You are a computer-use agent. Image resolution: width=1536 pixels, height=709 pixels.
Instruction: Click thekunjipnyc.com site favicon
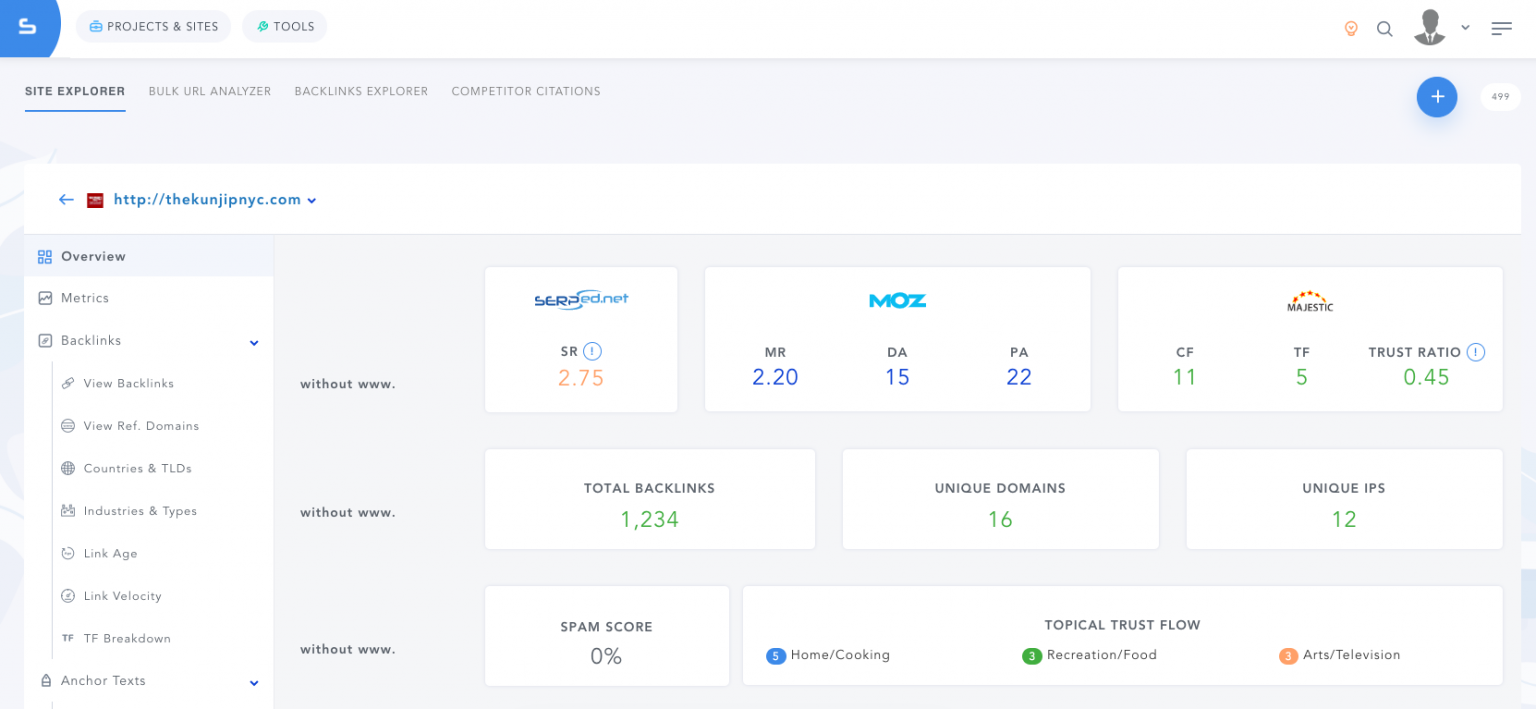(x=96, y=200)
